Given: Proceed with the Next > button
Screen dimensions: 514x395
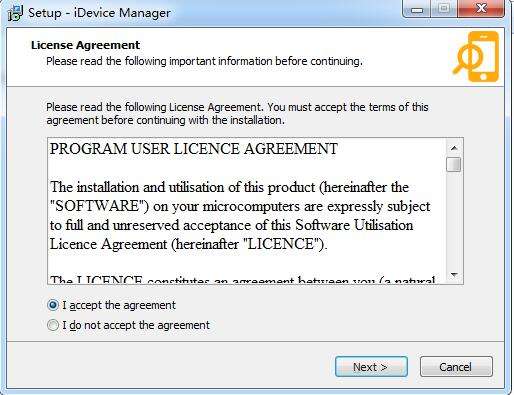Looking at the screenshot, I should [x=371, y=367].
